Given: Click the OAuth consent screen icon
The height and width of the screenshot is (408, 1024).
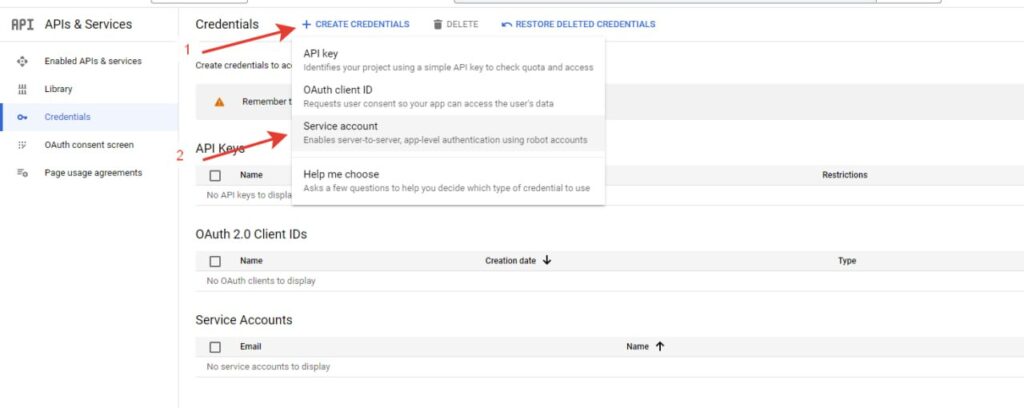Looking at the screenshot, I should point(22,145).
